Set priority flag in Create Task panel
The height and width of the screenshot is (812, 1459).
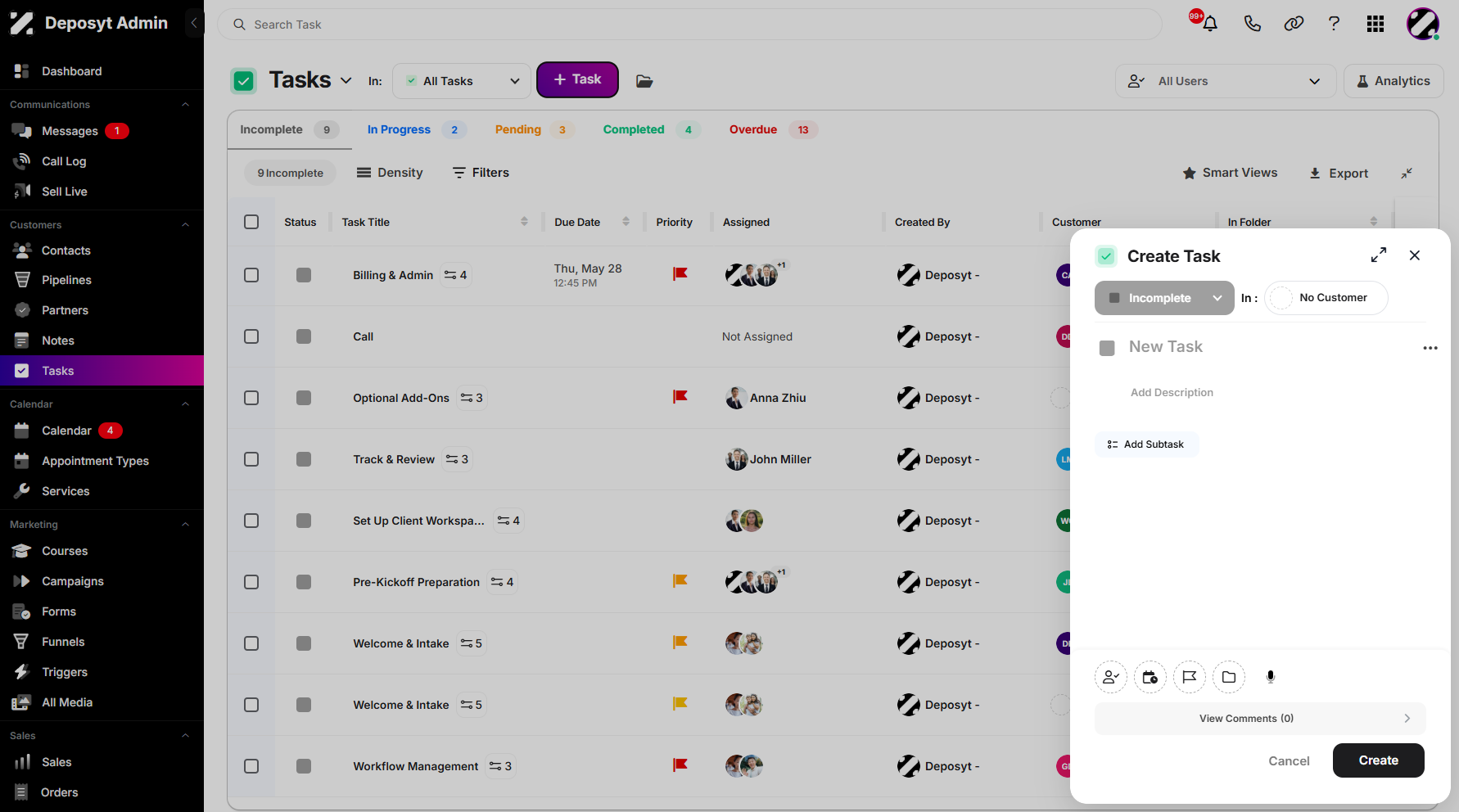pos(1190,677)
